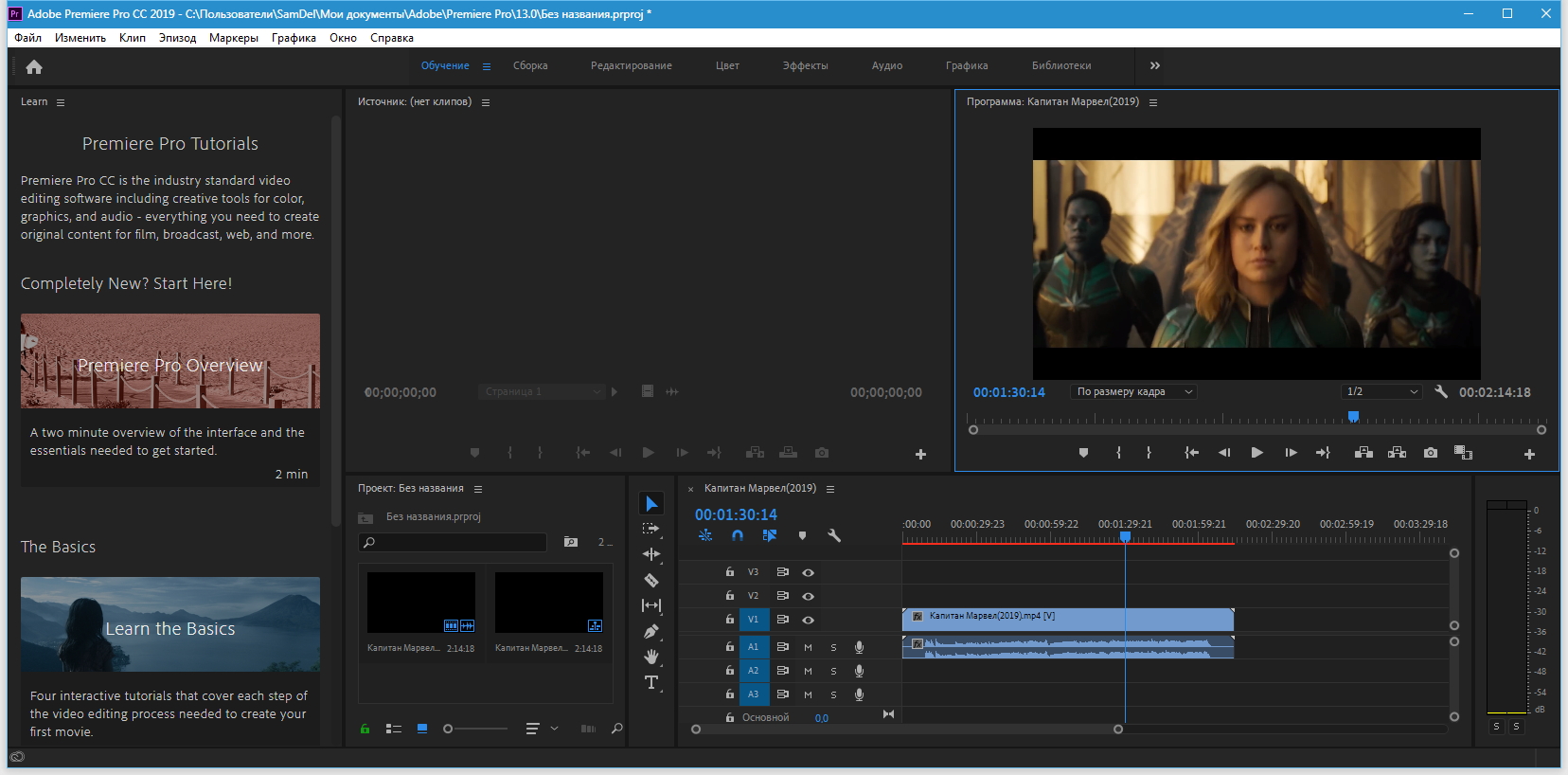This screenshot has height=775, width=1568.
Task: Click Lift button in Program monitor
Action: tap(1363, 453)
